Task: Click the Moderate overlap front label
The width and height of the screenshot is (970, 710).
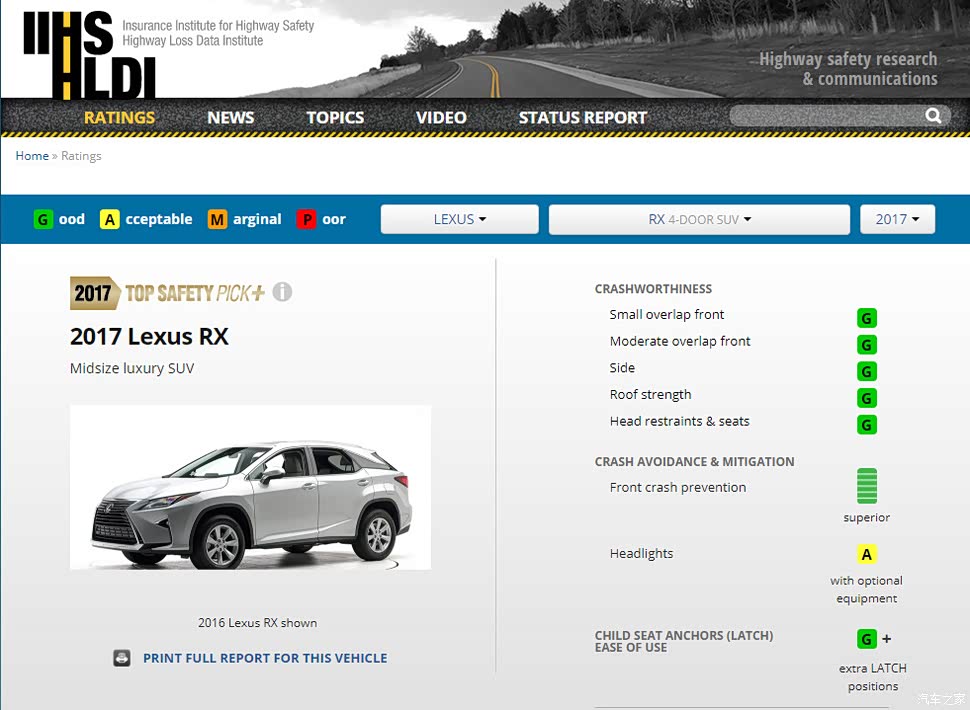Action: [680, 341]
